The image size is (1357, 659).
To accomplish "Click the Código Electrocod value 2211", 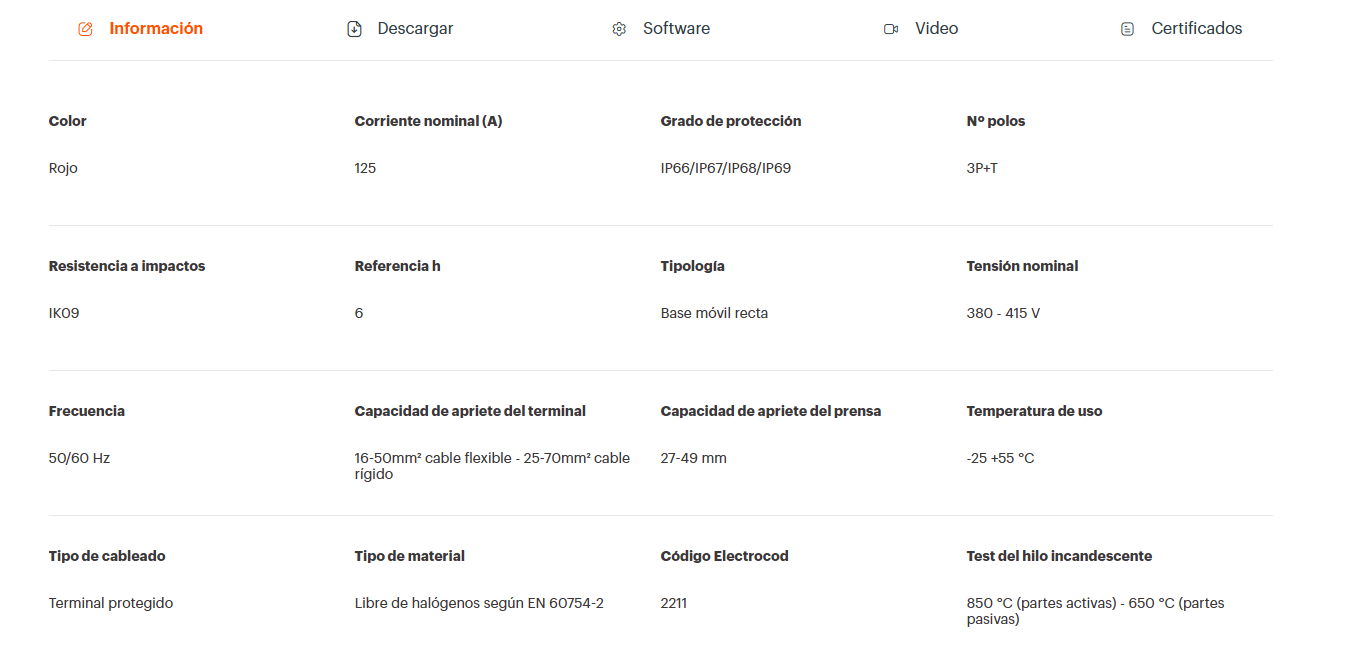I will tap(673, 603).
